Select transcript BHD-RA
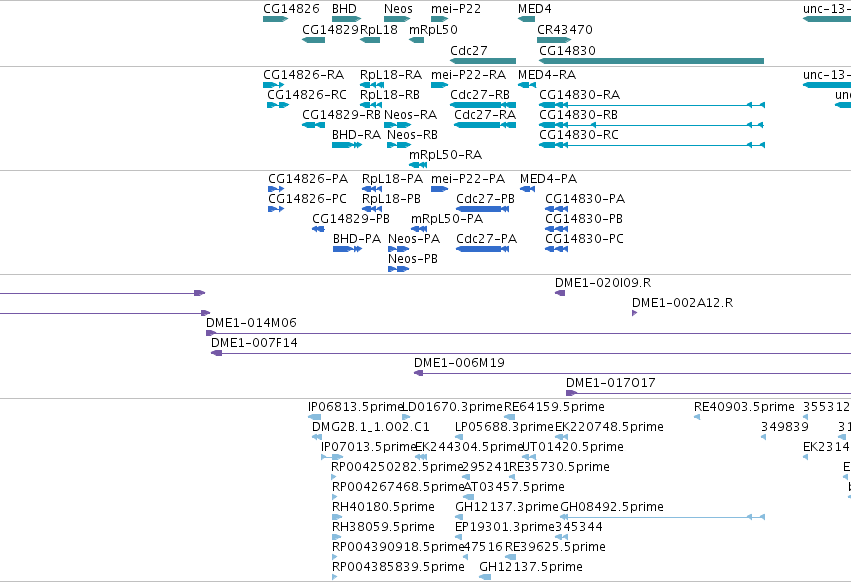 click(x=357, y=135)
